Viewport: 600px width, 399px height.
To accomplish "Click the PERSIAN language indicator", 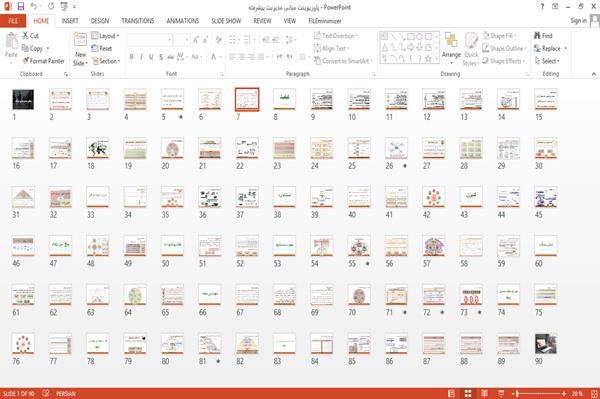I will pyautogui.click(x=66, y=393).
